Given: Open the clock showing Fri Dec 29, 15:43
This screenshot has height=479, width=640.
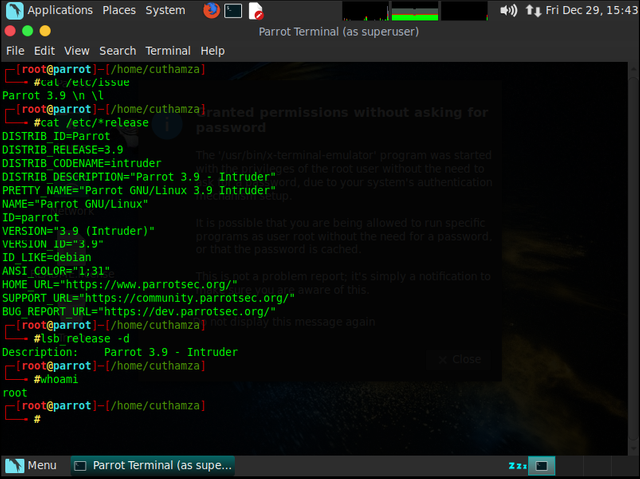Looking at the screenshot, I should 591,10.
